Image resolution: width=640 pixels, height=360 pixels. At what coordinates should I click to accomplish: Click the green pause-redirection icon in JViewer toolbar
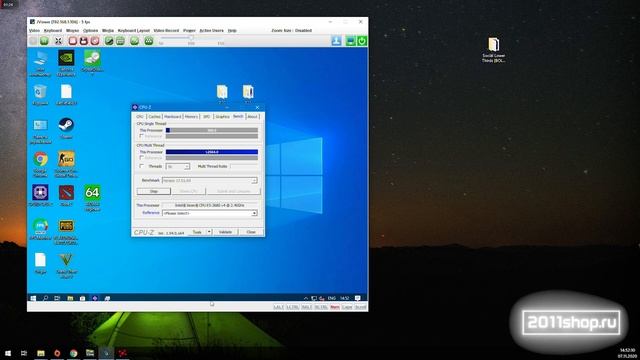coord(44,41)
